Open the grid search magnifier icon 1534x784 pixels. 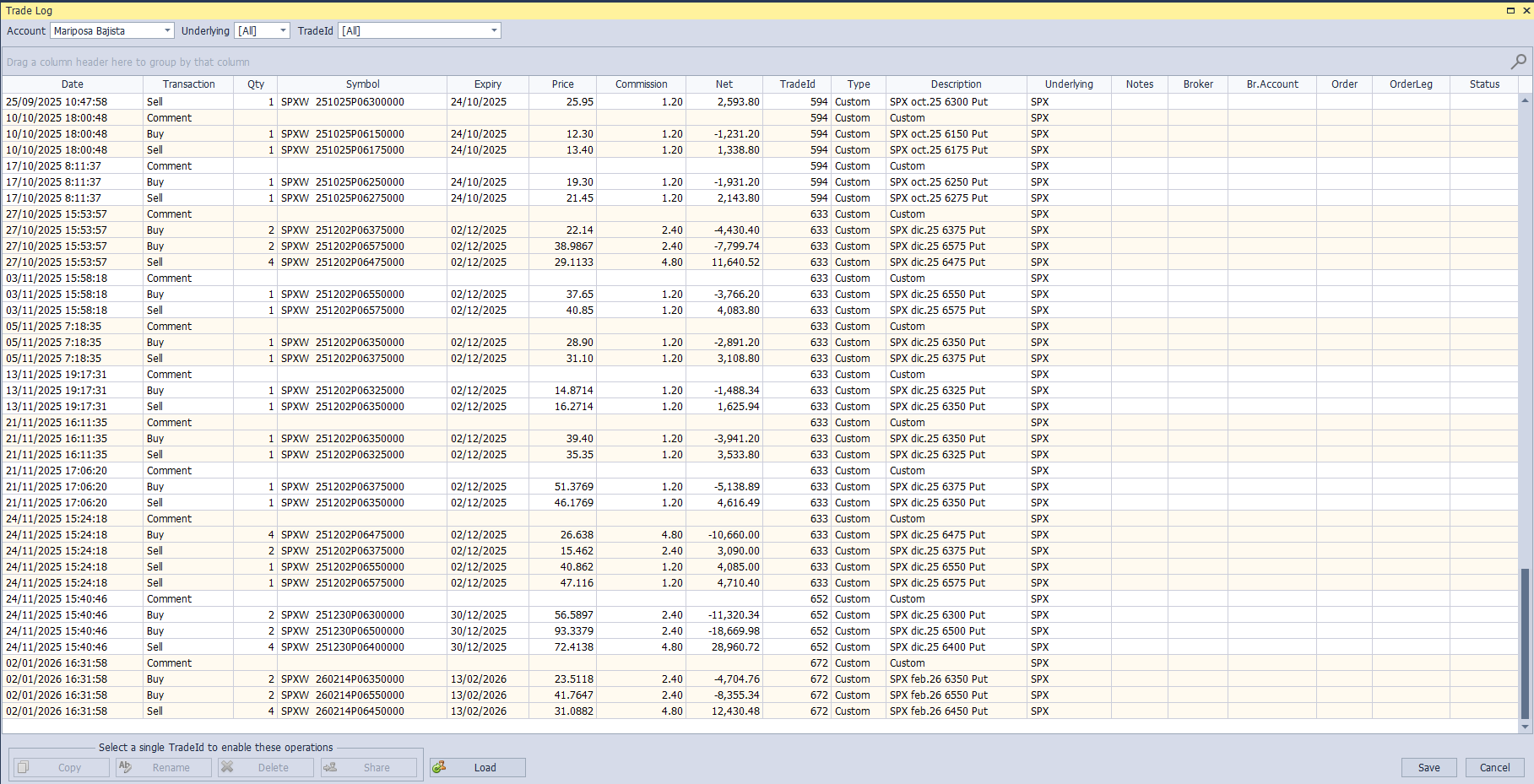pyautogui.click(x=1518, y=62)
